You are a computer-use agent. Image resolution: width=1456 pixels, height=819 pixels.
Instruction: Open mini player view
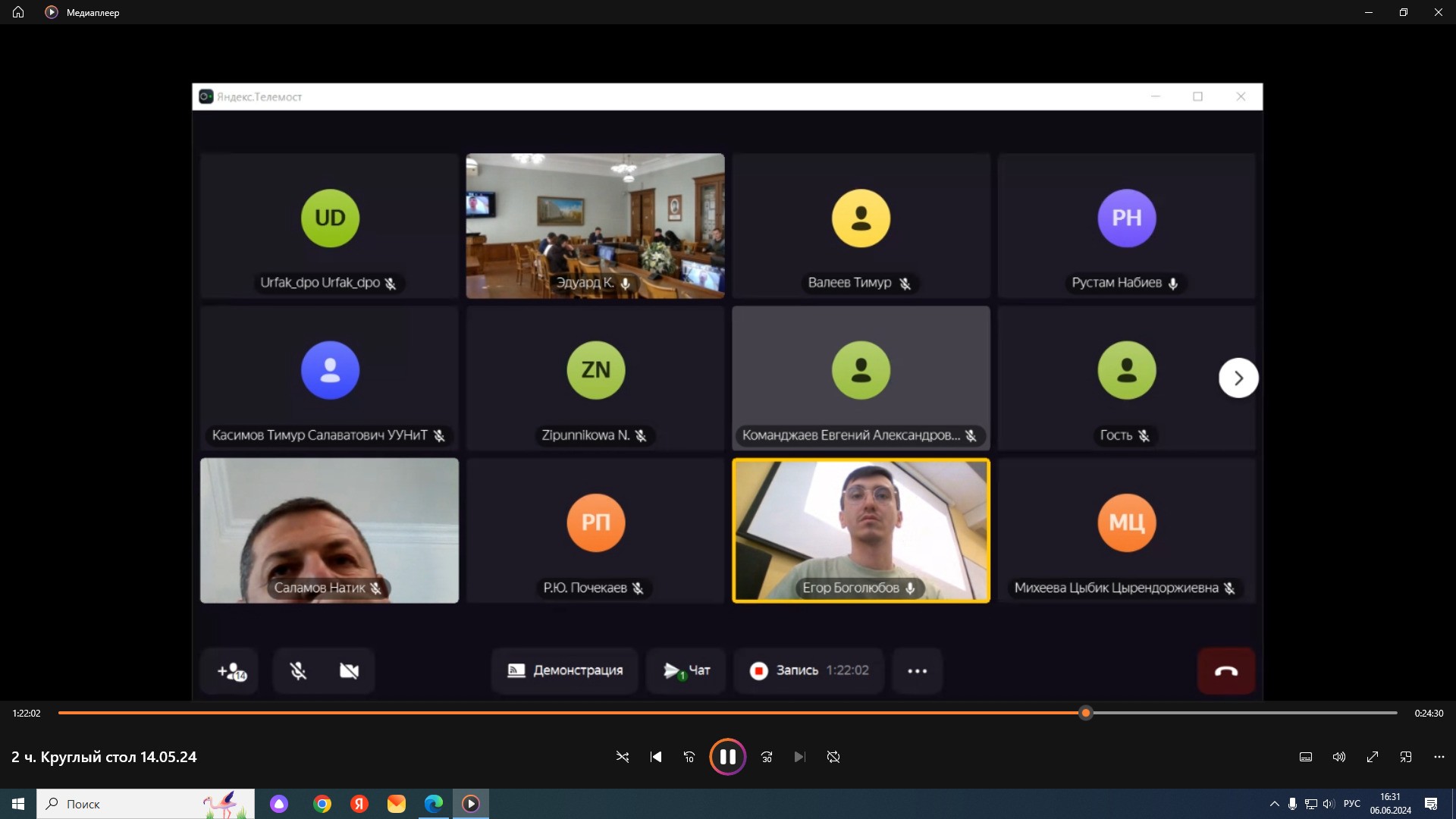1406,757
